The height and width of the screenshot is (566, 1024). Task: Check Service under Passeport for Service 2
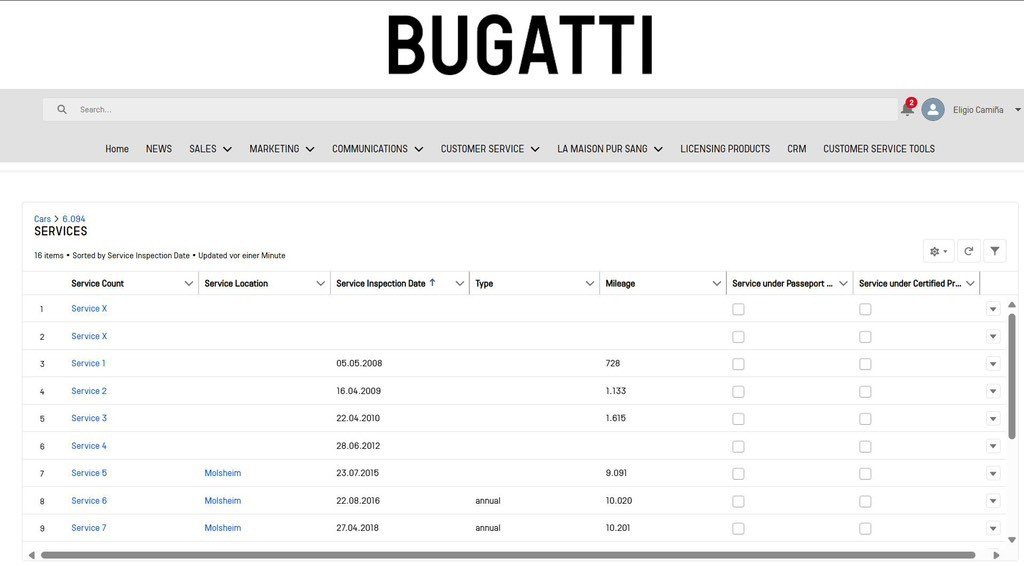(738, 392)
